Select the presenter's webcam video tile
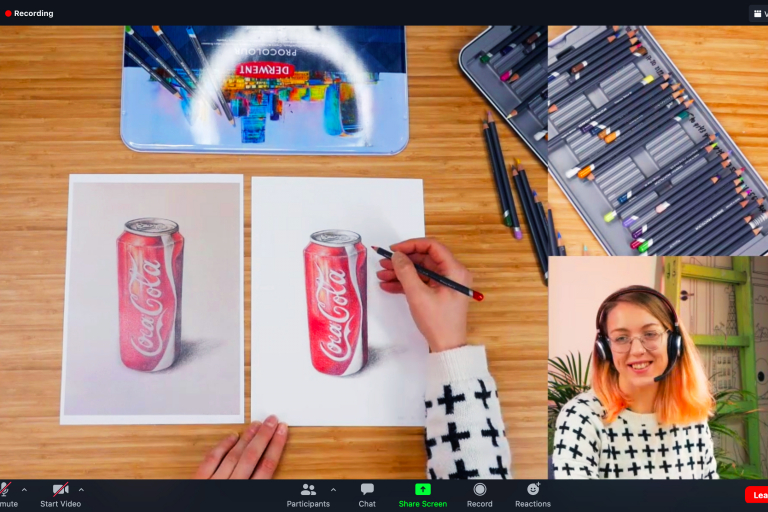768x512 pixels. click(x=657, y=367)
